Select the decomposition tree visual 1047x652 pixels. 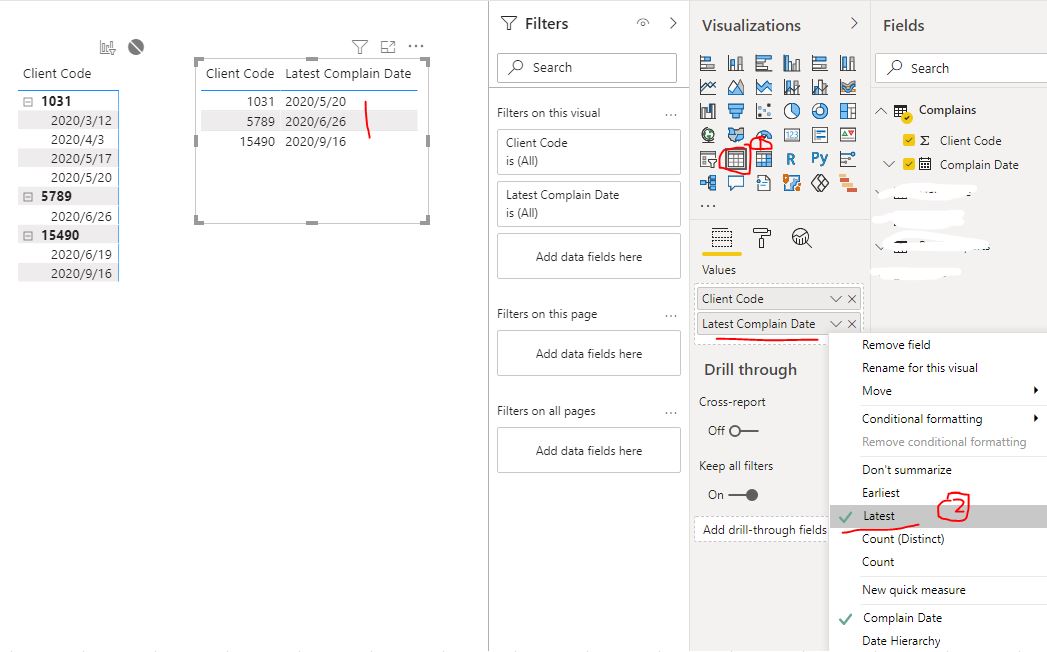tap(708, 182)
